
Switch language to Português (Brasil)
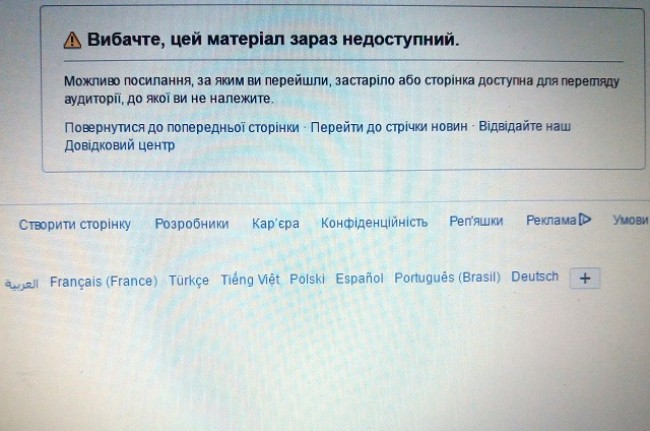click(447, 277)
